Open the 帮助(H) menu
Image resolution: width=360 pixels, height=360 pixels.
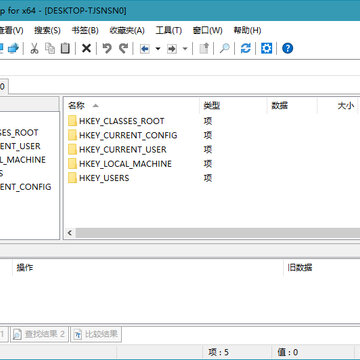pyautogui.click(x=247, y=31)
